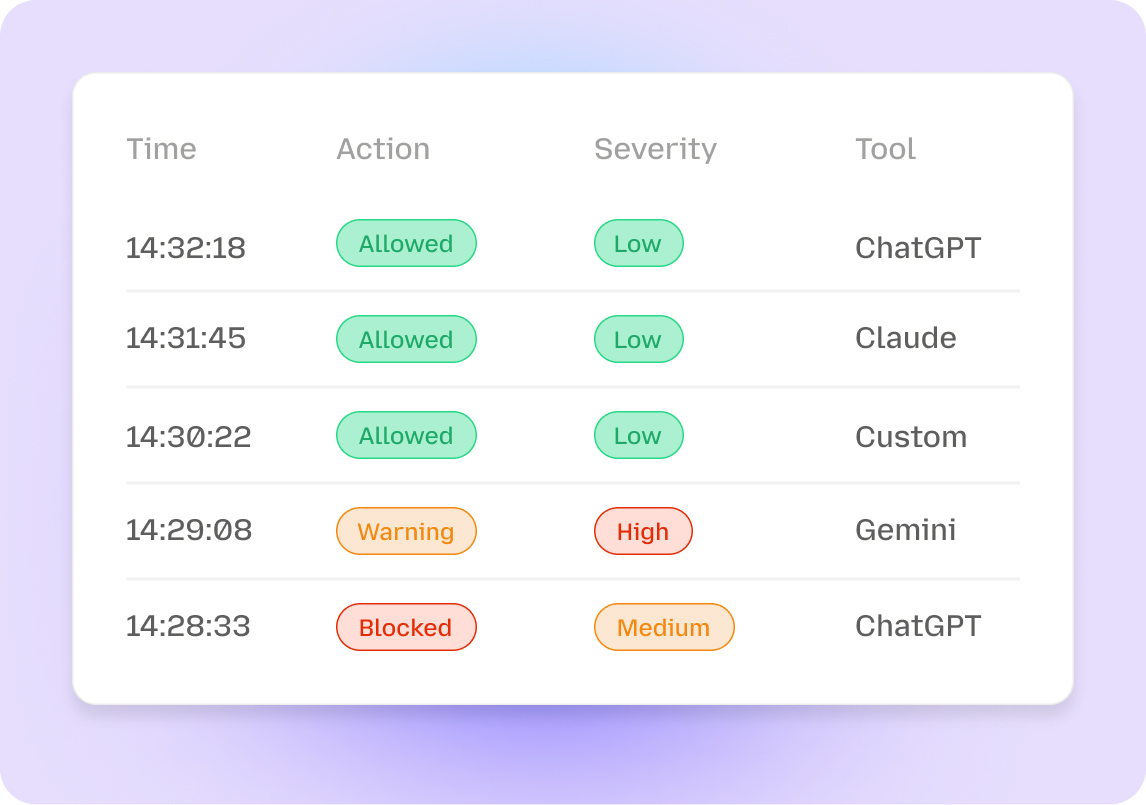Screen dimensions: 1146x805
Task: Click the Low badge in the 14:31:45 row
Action: pyautogui.click(x=638, y=340)
